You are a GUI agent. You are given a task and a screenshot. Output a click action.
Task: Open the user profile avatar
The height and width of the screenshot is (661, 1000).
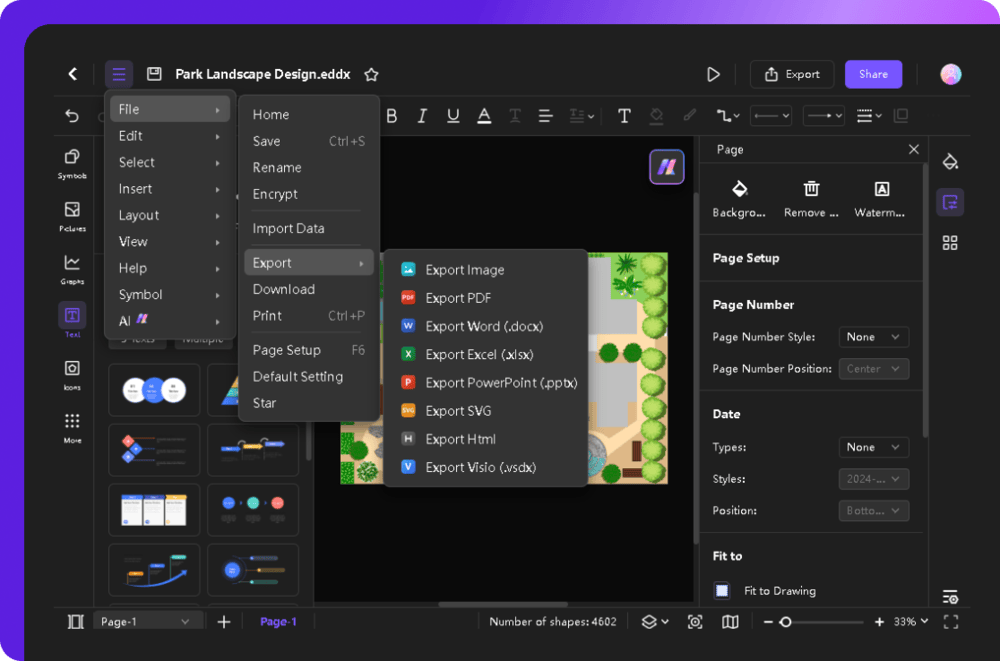950,74
